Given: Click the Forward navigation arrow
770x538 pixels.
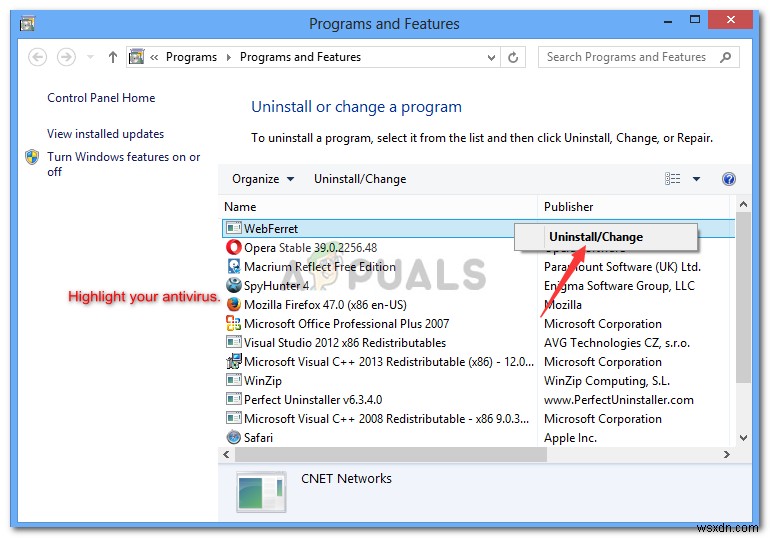Looking at the screenshot, I should [x=66, y=57].
